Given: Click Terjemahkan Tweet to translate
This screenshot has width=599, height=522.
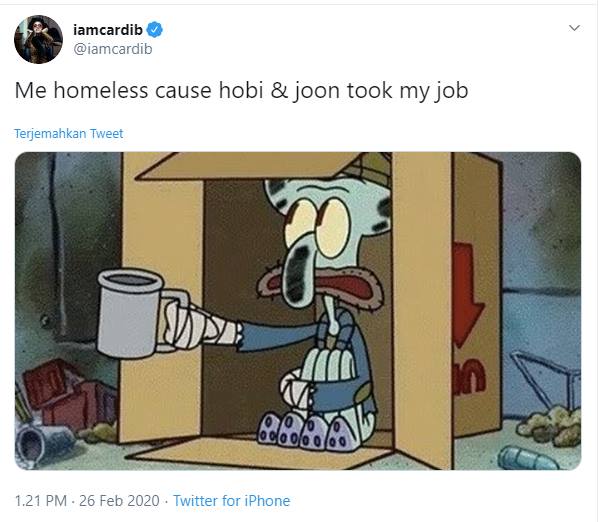Looking at the screenshot, I should 69,133.
